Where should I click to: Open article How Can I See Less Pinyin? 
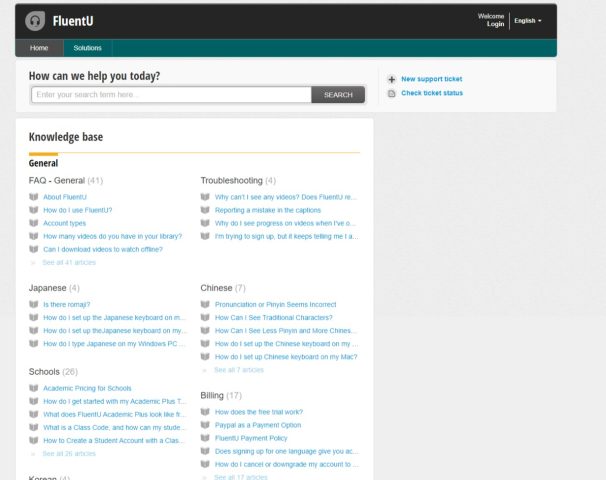click(286, 331)
